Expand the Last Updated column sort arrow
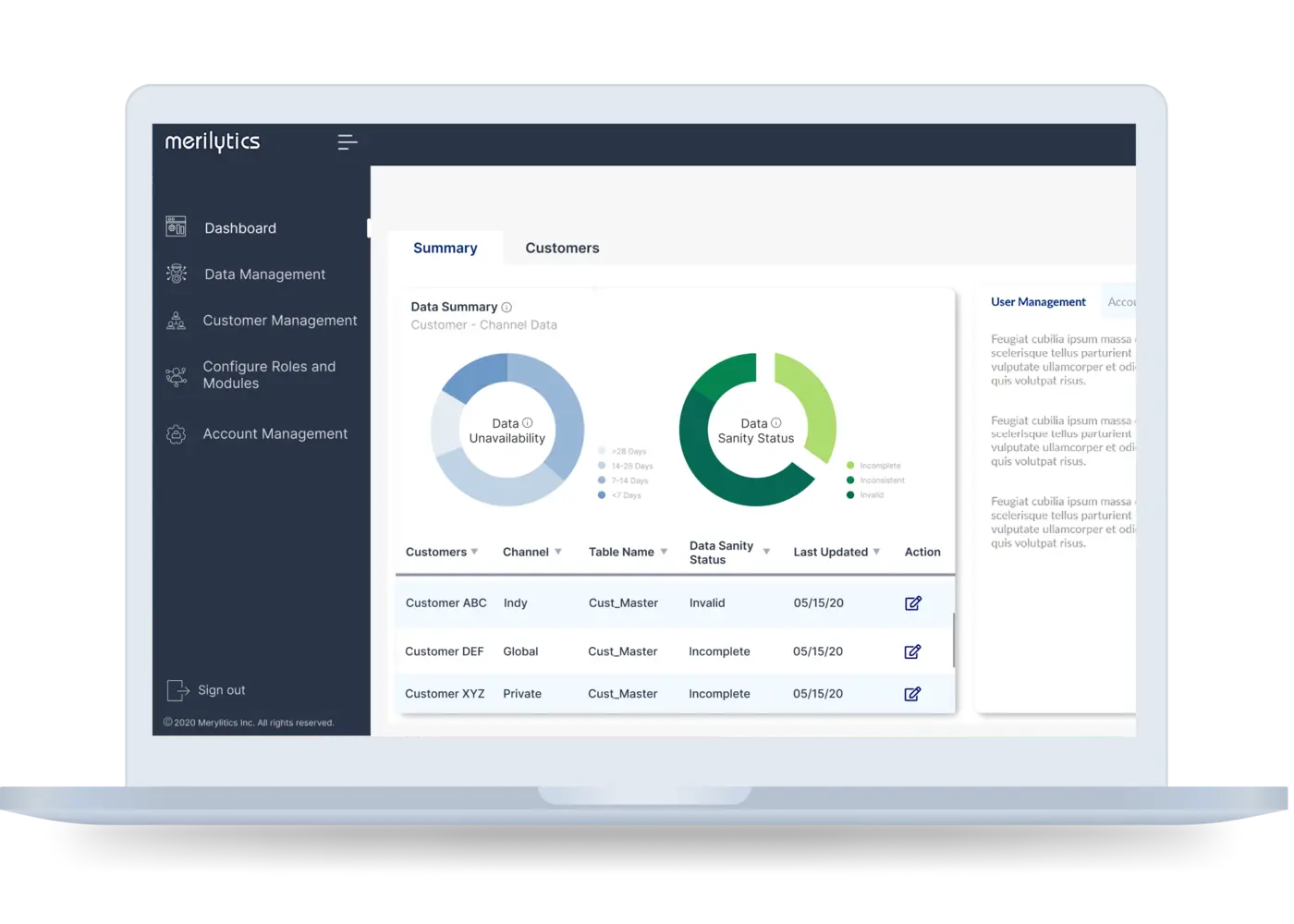The width and height of the screenshot is (1294, 924). [876, 552]
